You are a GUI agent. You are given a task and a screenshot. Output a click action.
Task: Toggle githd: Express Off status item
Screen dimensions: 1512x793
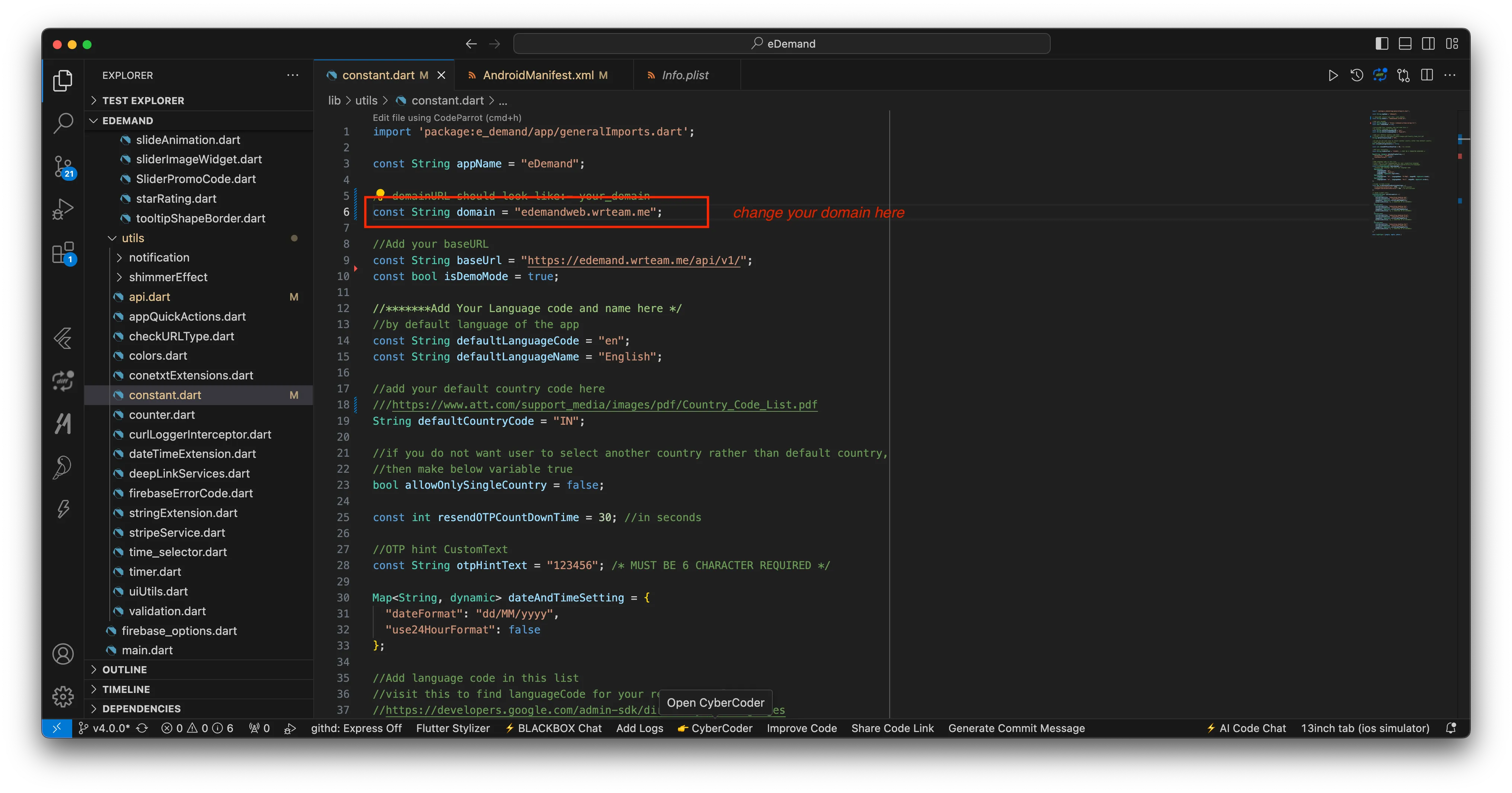[x=356, y=728]
